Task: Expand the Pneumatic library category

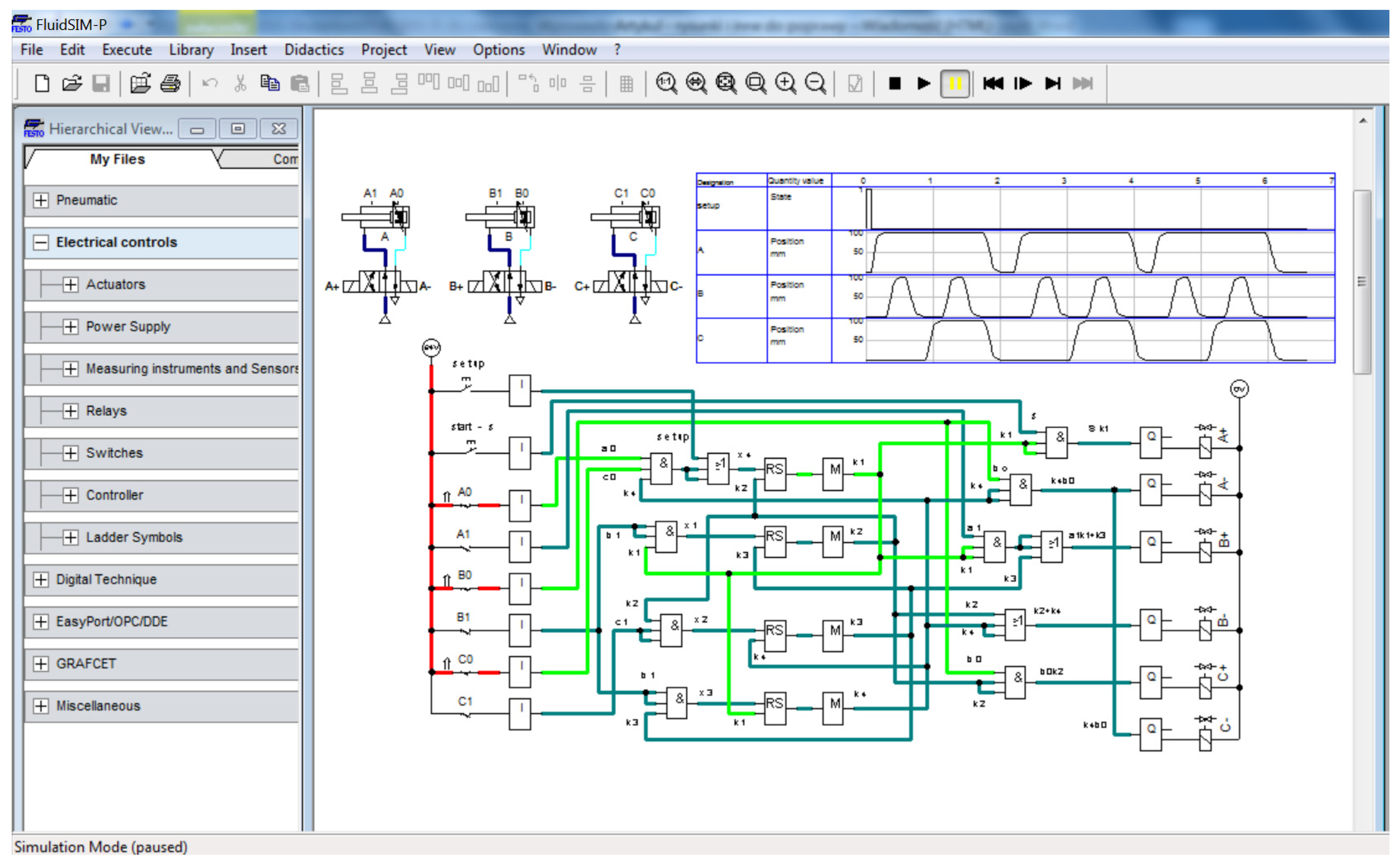Action: pyautogui.click(x=41, y=201)
